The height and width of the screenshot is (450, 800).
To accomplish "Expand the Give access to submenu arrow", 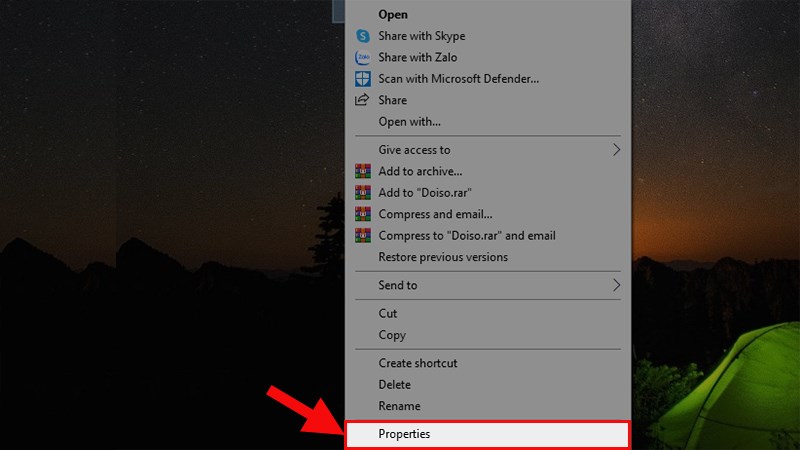I will pos(616,149).
